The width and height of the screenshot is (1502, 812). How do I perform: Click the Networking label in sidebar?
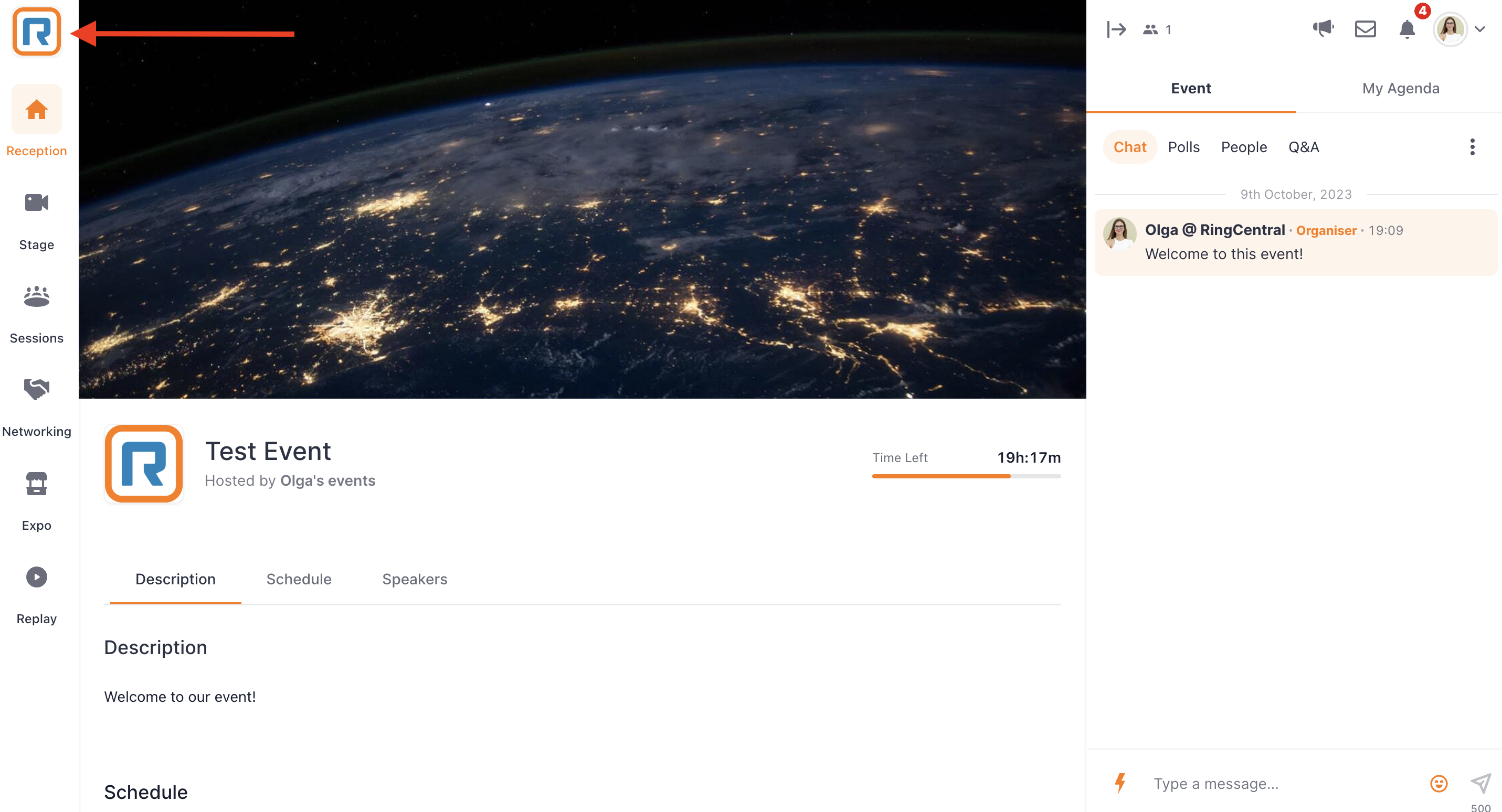pyautogui.click(x=37, y=431)
